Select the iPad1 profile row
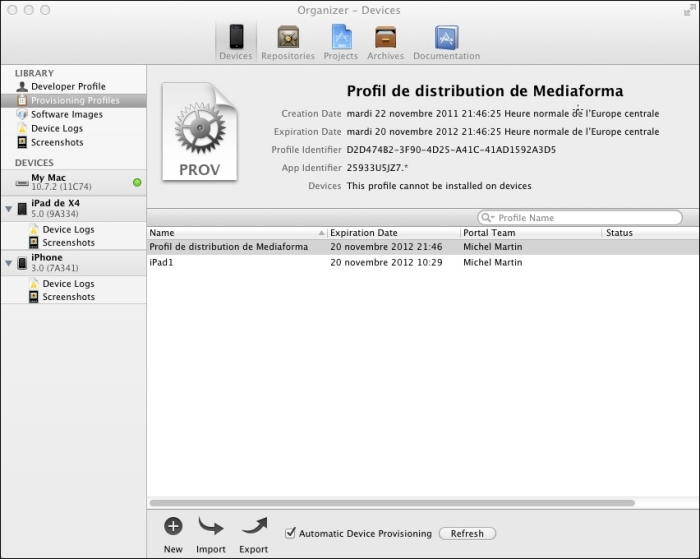700x559 pixels. [160, 263]
